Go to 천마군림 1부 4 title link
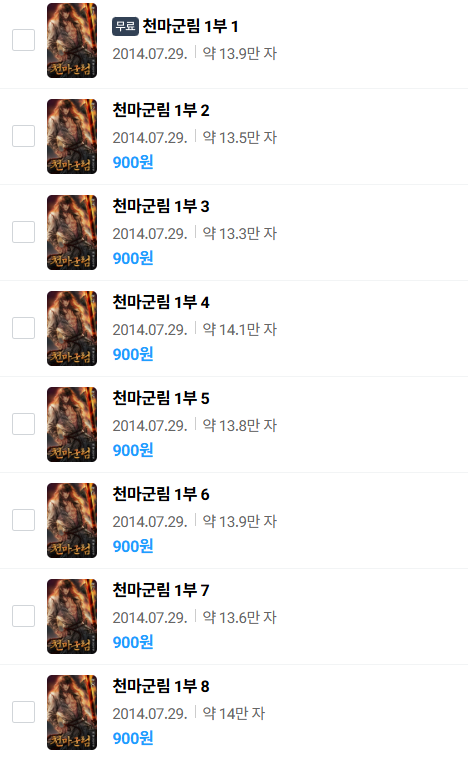The width and height of the screenshot is (468, 760). tap(161, 302)
